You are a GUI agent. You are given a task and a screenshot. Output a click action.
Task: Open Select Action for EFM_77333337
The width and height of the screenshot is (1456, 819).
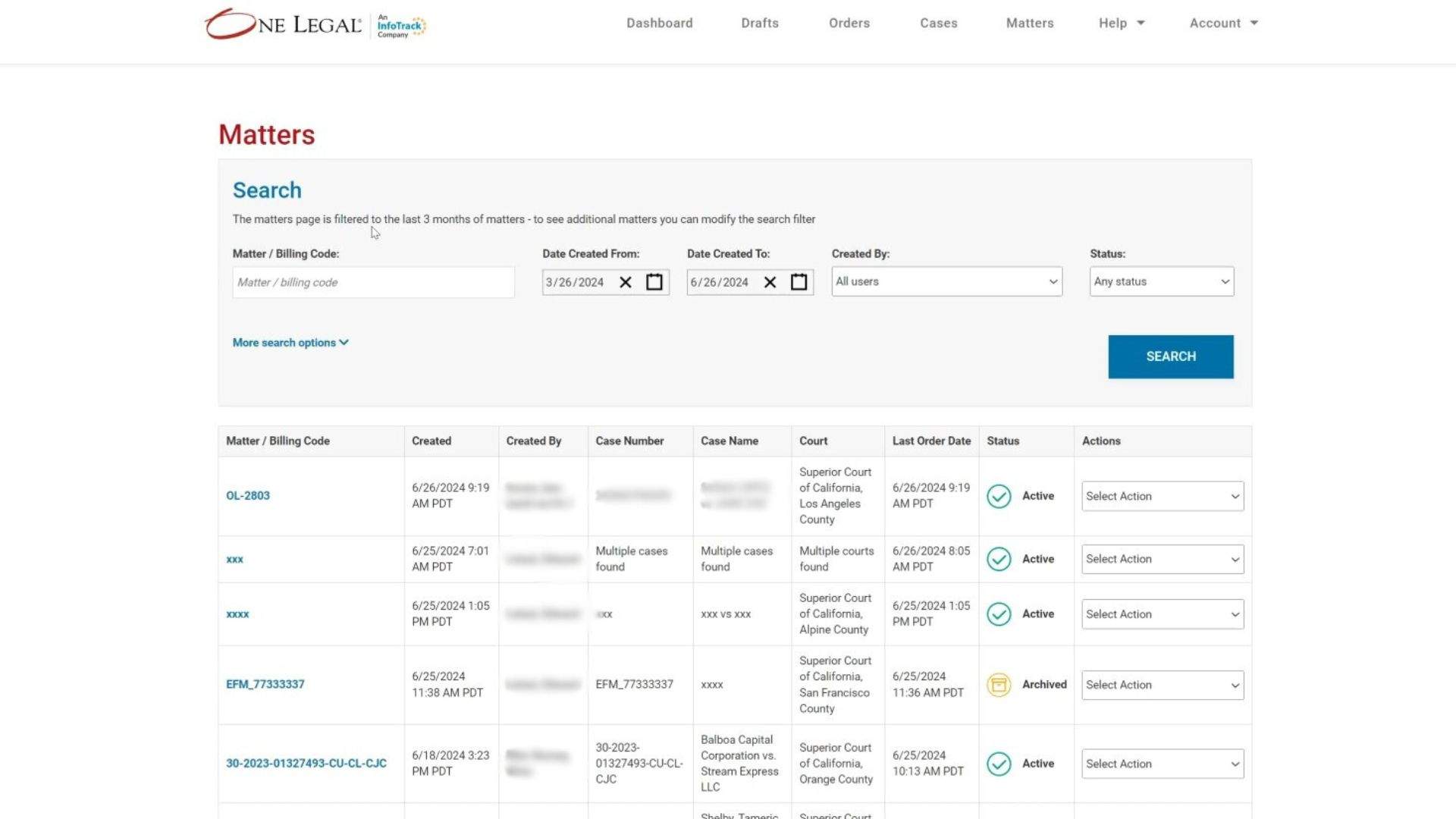[x=1163, y=685]
